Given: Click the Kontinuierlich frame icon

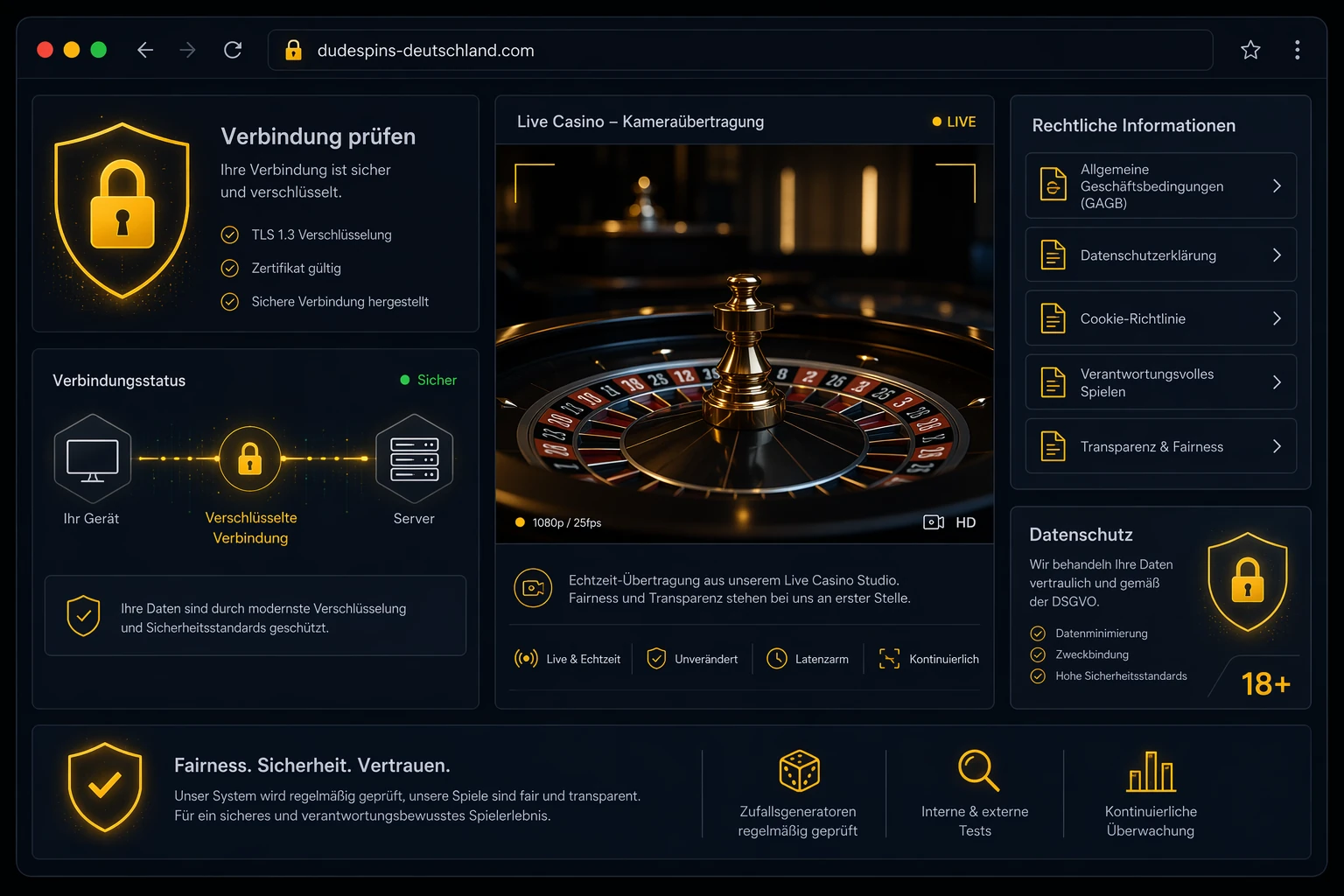Looking at the screenshot, I should 889,659.
